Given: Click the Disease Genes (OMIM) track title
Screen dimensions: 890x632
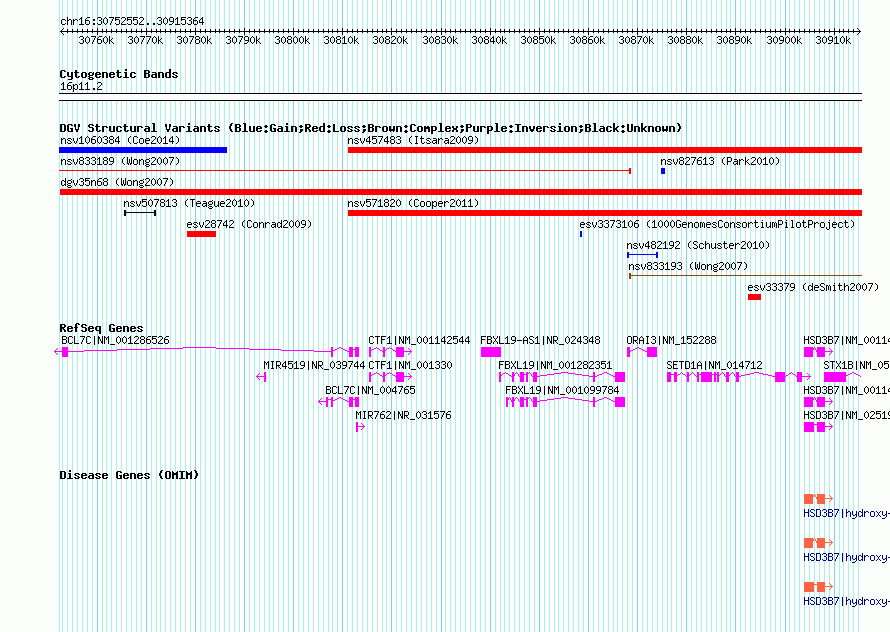Looking at the screenshot, I should pos(129,475).
